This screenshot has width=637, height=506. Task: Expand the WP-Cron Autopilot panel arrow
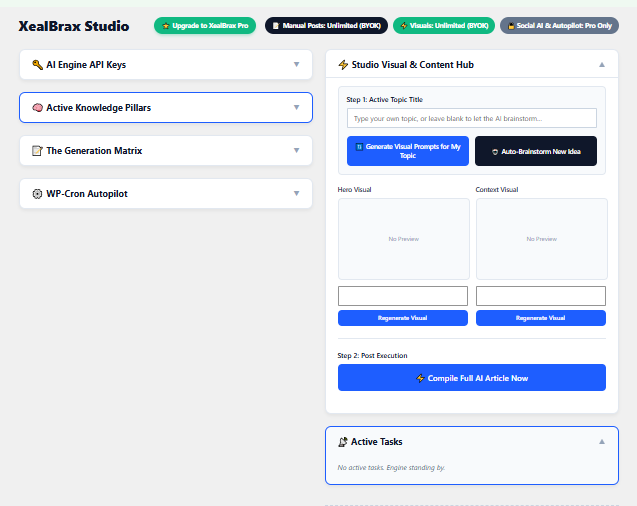pyautogui.click(x=297, y=194)
